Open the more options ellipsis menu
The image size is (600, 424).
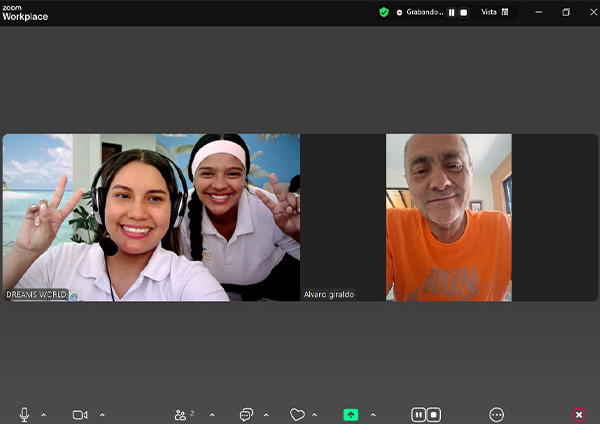(497, 414)
